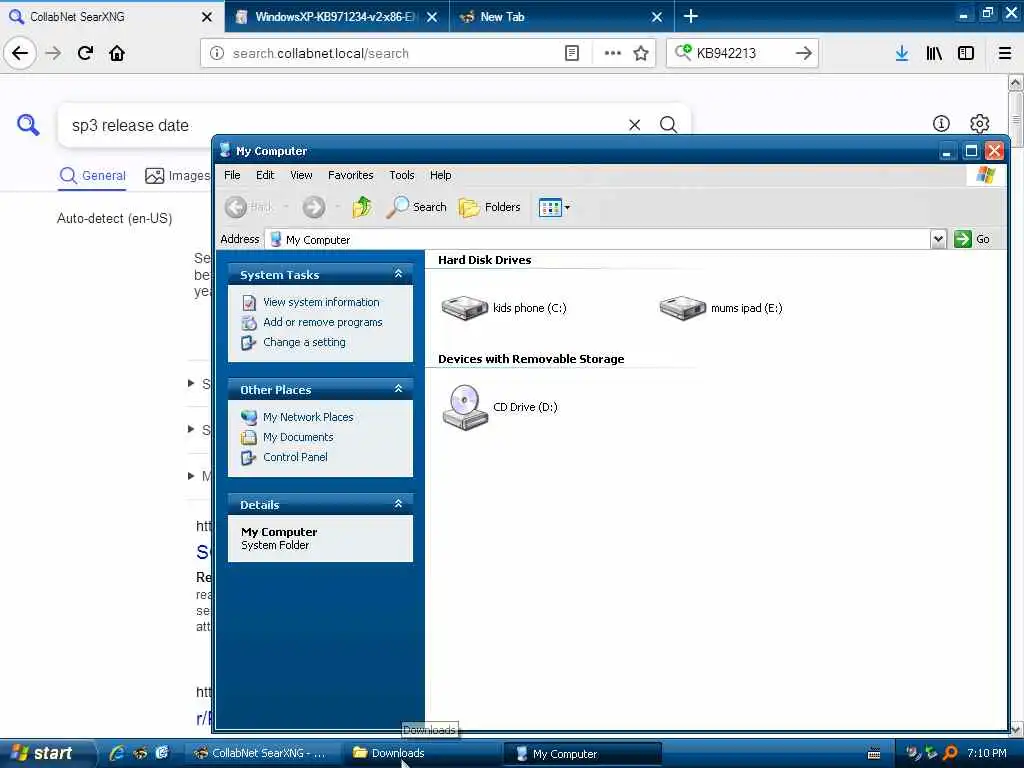The height and width of the screenshot is (768, 1024).
Task: Click Go button beside address bar
Action: tap(972, 239)
